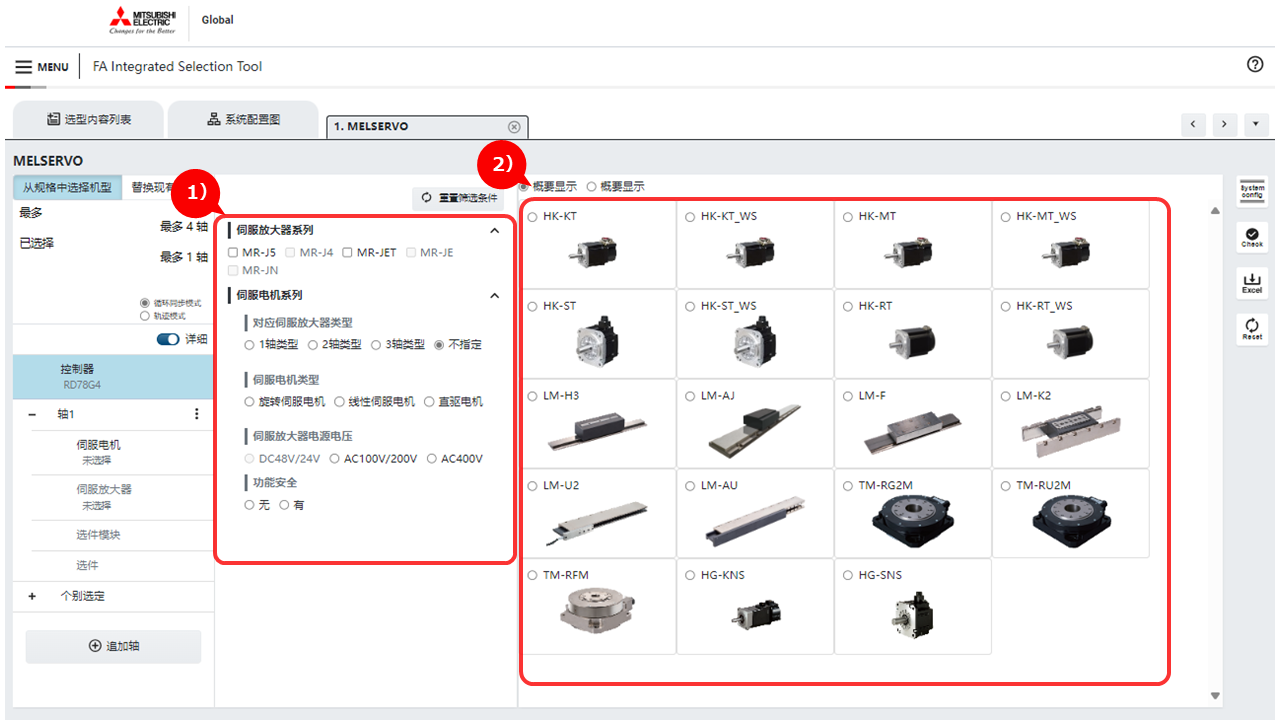Select the 控制器 RD78G4 row
This screenshot has width=1280, height=720.
pyautogui.click(x=113, y=375)
